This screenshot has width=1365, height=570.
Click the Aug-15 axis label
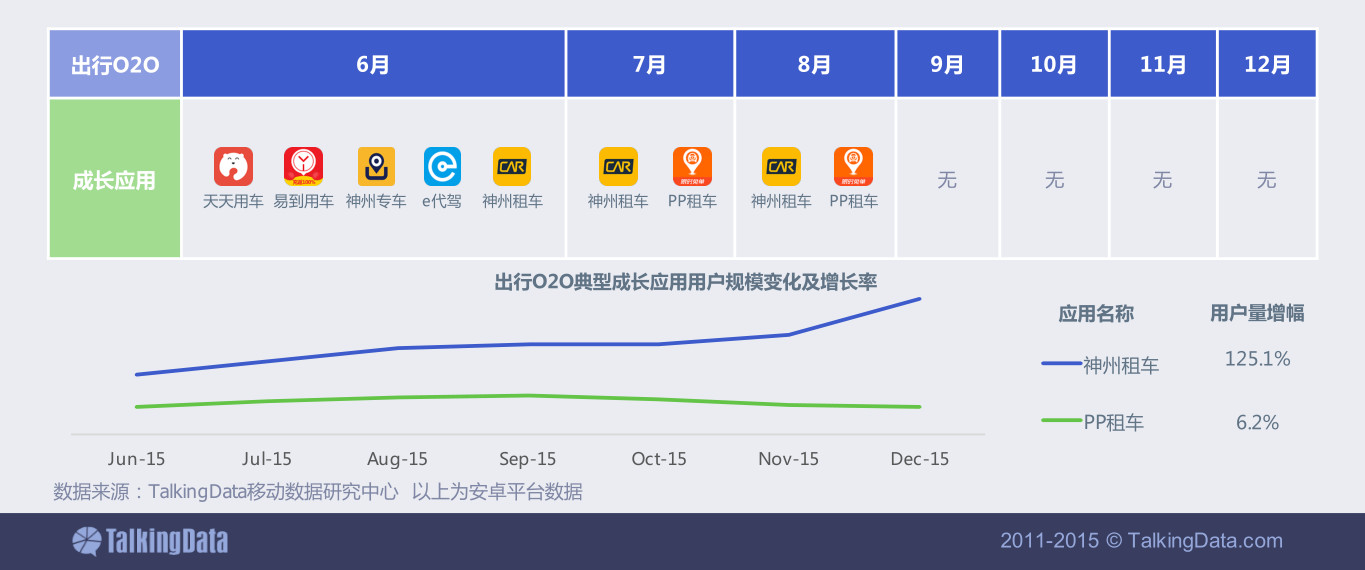coord(397,459)
